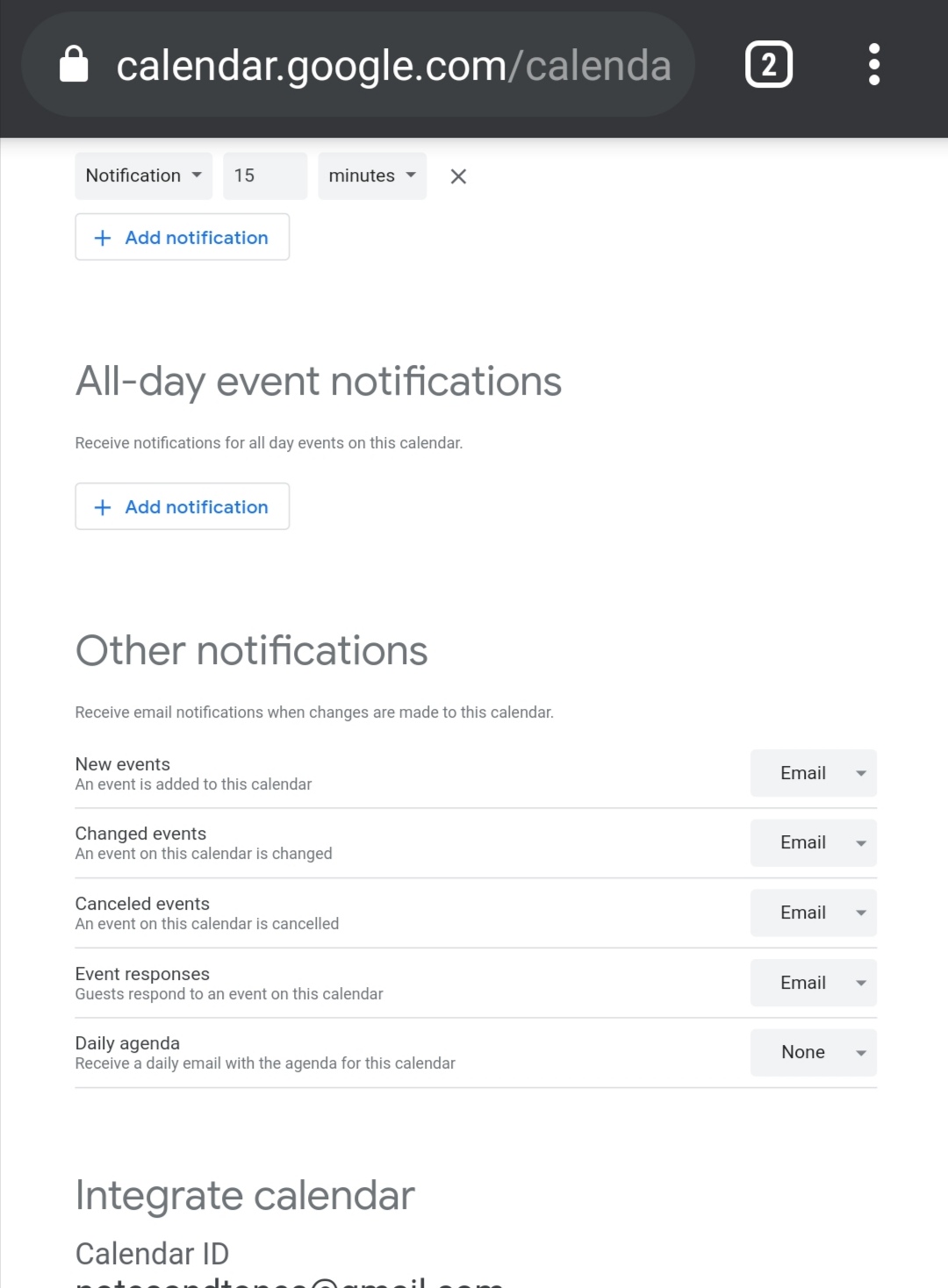Open Daily agenda None dropdown
The height and width of the screenshot is (1288, 948).
point(813,1052)
